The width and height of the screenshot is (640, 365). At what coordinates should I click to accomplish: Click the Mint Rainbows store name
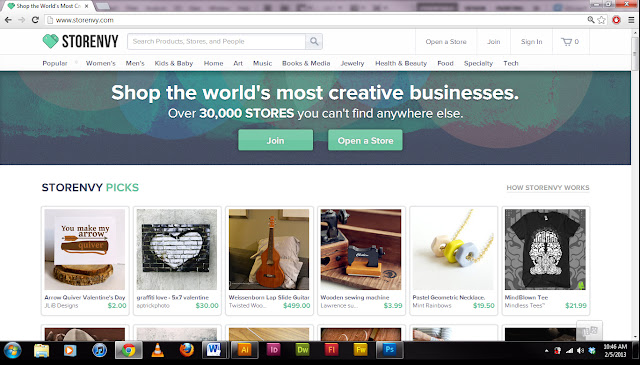[432, 305]
